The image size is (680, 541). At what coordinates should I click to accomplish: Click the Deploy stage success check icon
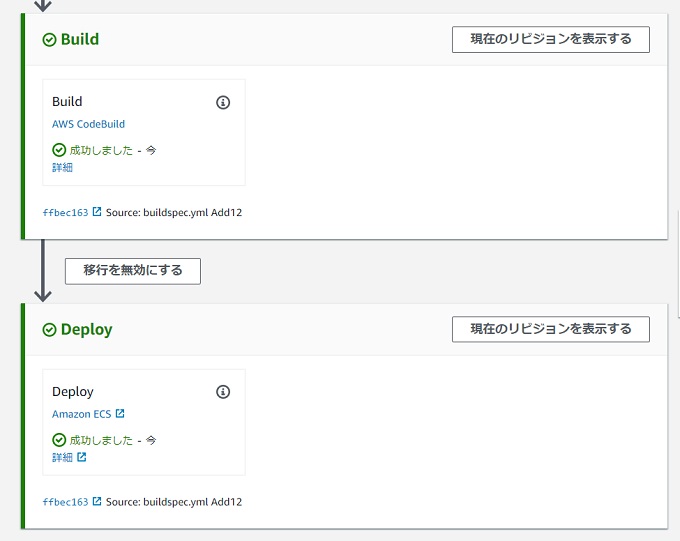coord(49,330)
